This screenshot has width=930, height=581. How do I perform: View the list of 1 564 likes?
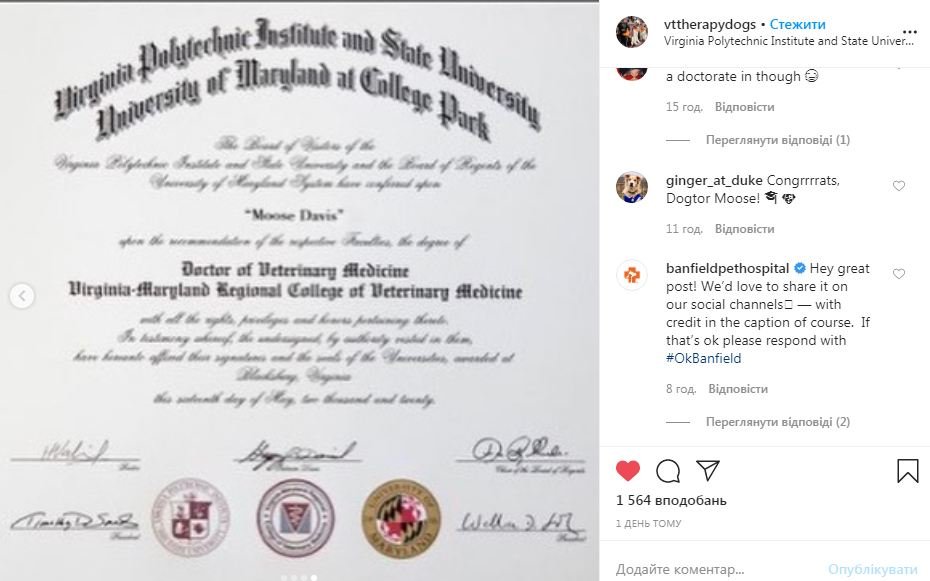pos(671,500)
